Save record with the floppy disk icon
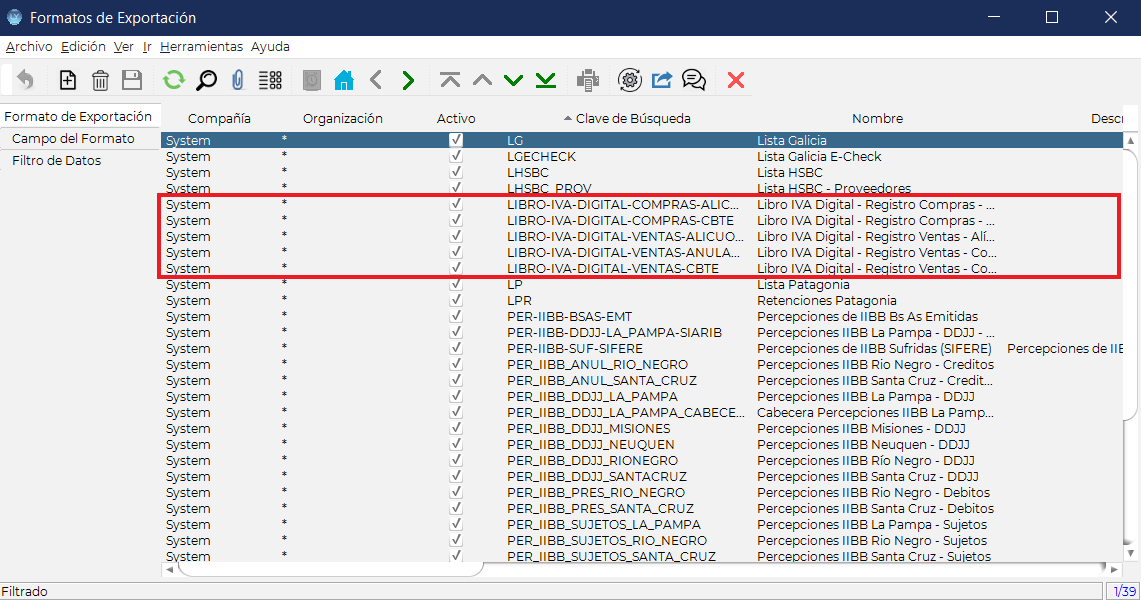Viewport: 1141px width, 600px height. pos(132,80)
